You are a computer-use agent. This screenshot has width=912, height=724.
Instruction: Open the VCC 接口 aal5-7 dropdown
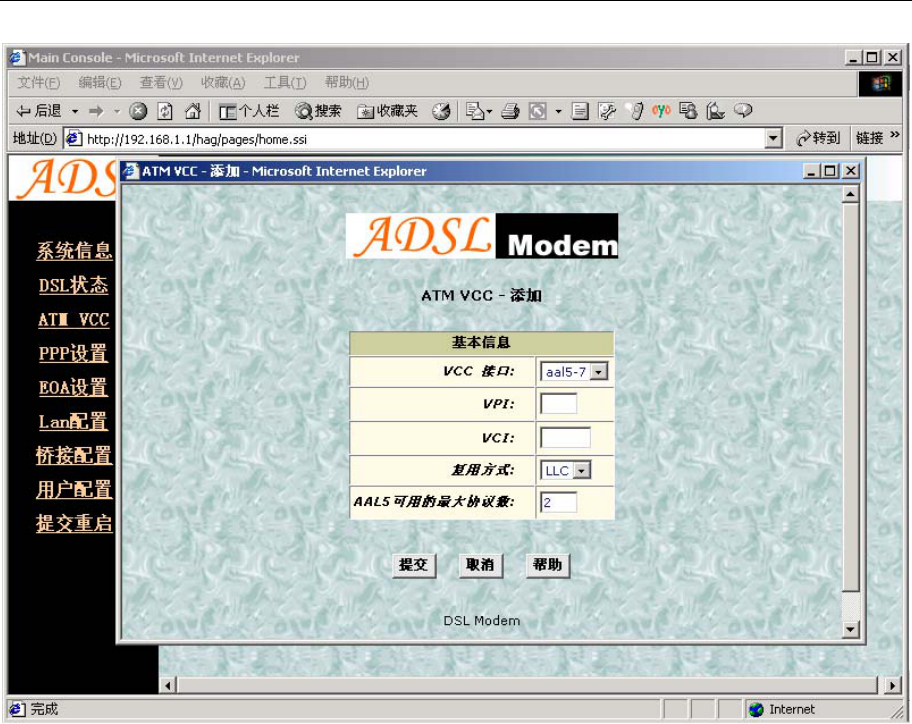pos(574,372)
